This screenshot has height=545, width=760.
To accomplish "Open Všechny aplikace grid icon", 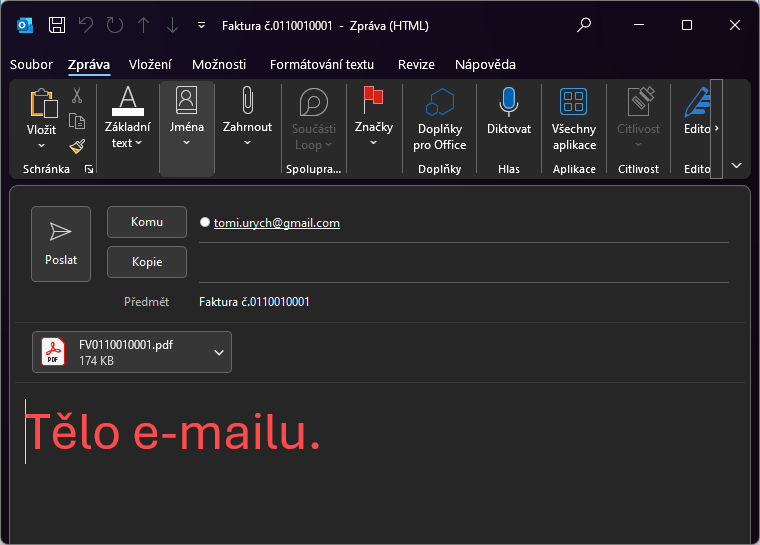I will 574,102.
